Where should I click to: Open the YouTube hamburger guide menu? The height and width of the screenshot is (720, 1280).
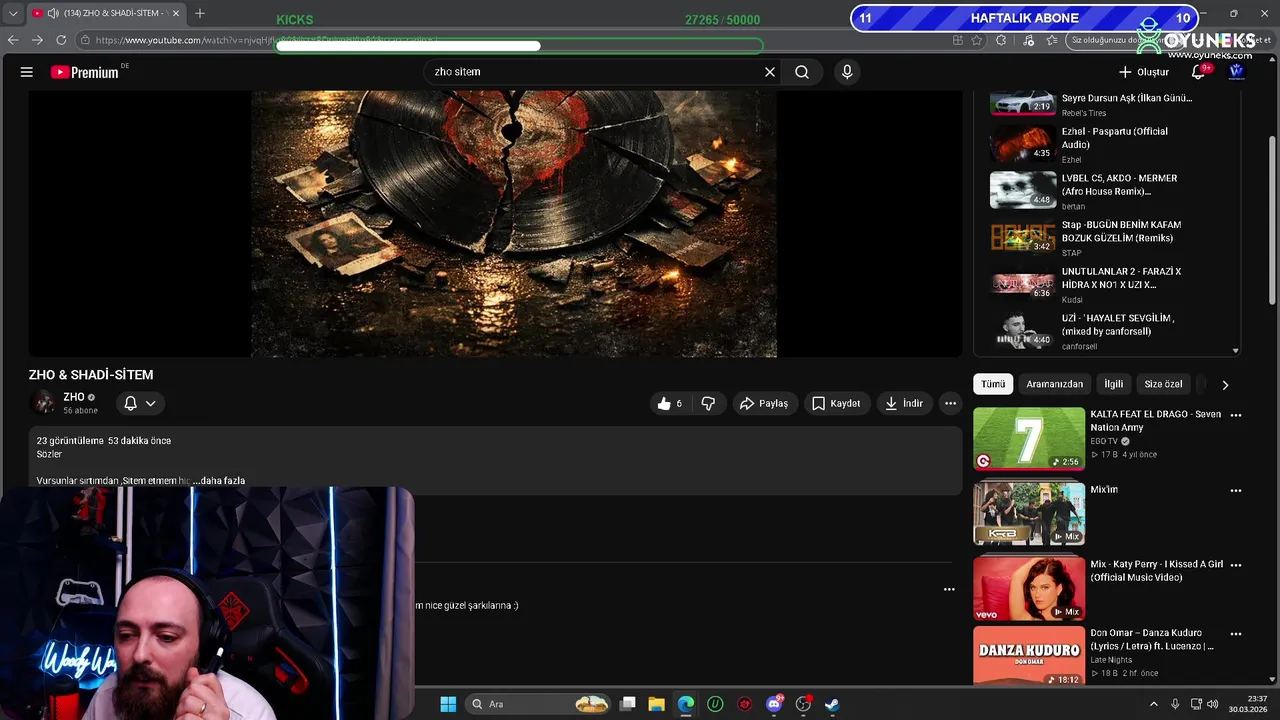27,72
